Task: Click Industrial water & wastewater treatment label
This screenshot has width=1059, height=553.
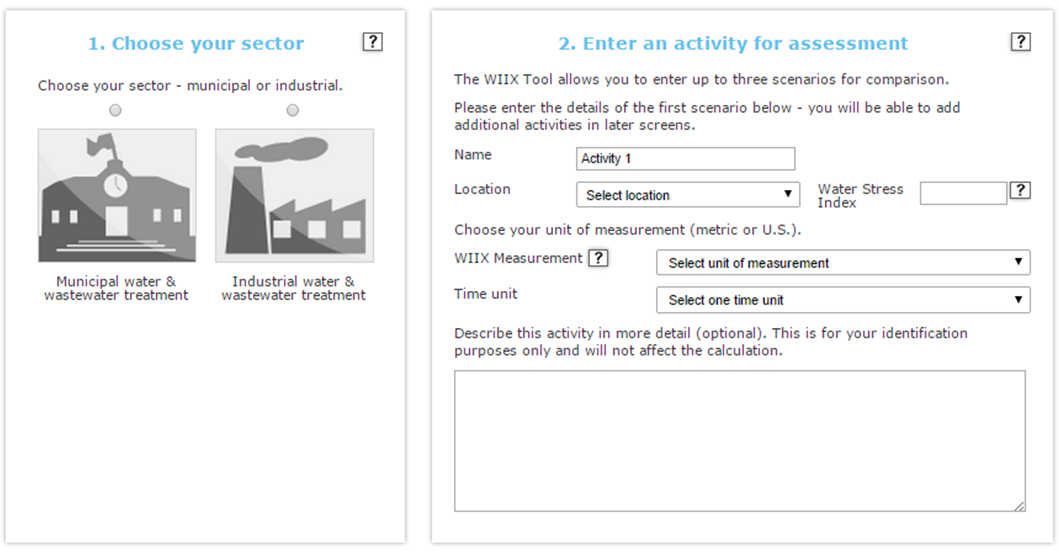Action: click(293, 289)
